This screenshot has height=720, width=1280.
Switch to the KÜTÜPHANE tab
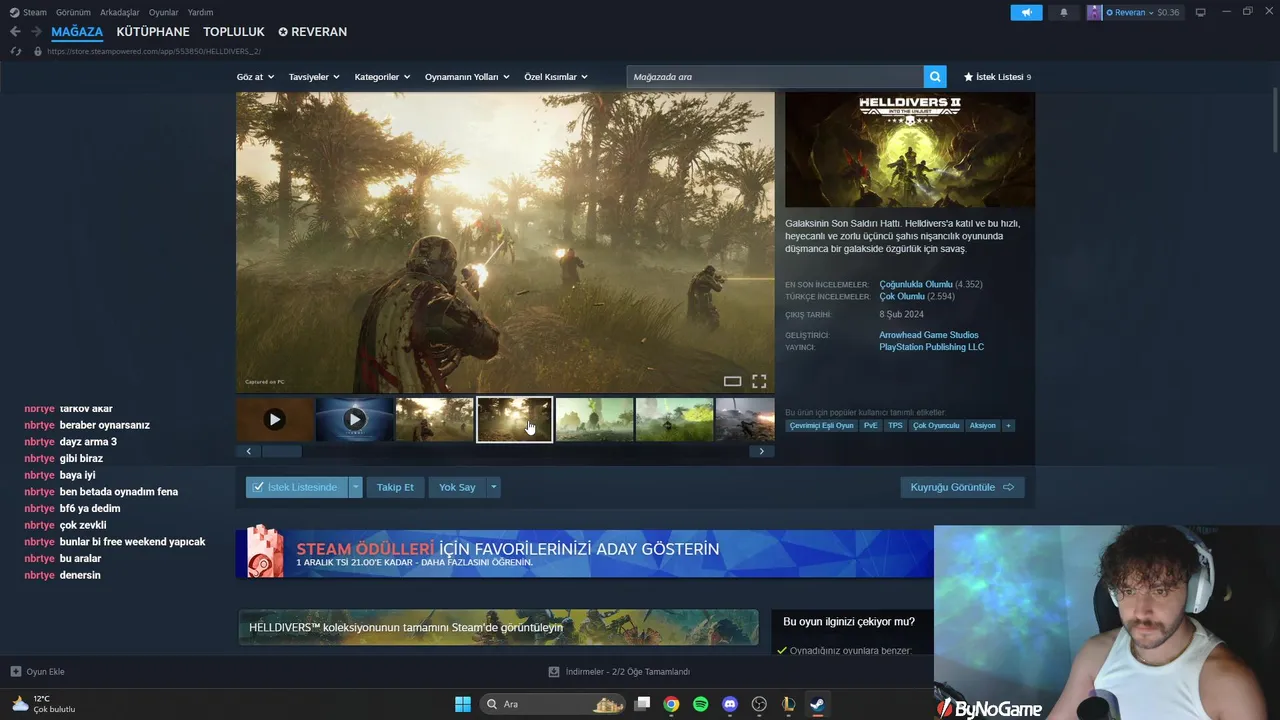[153, 32]
